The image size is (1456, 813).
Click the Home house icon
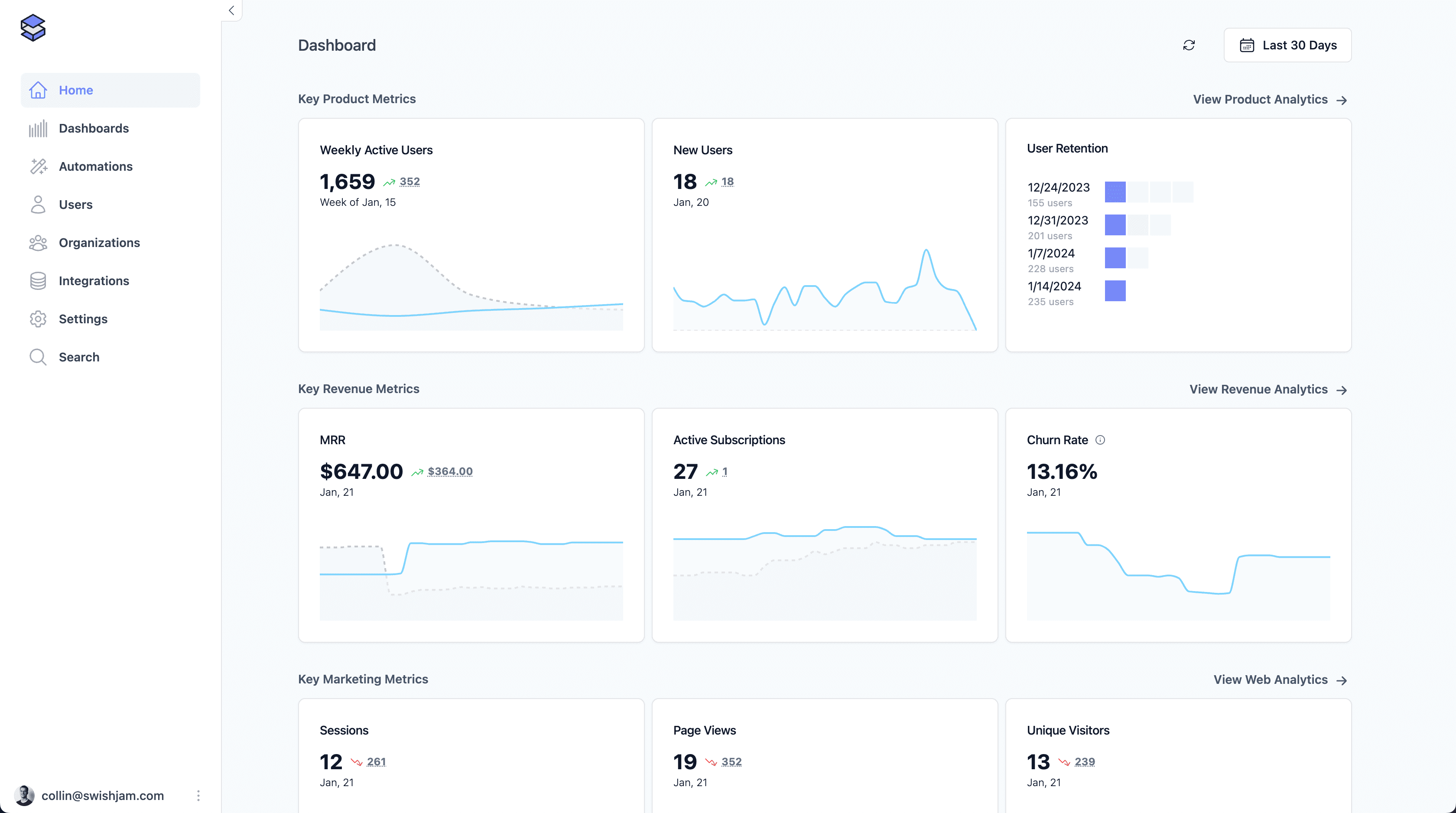click(38, 90)
